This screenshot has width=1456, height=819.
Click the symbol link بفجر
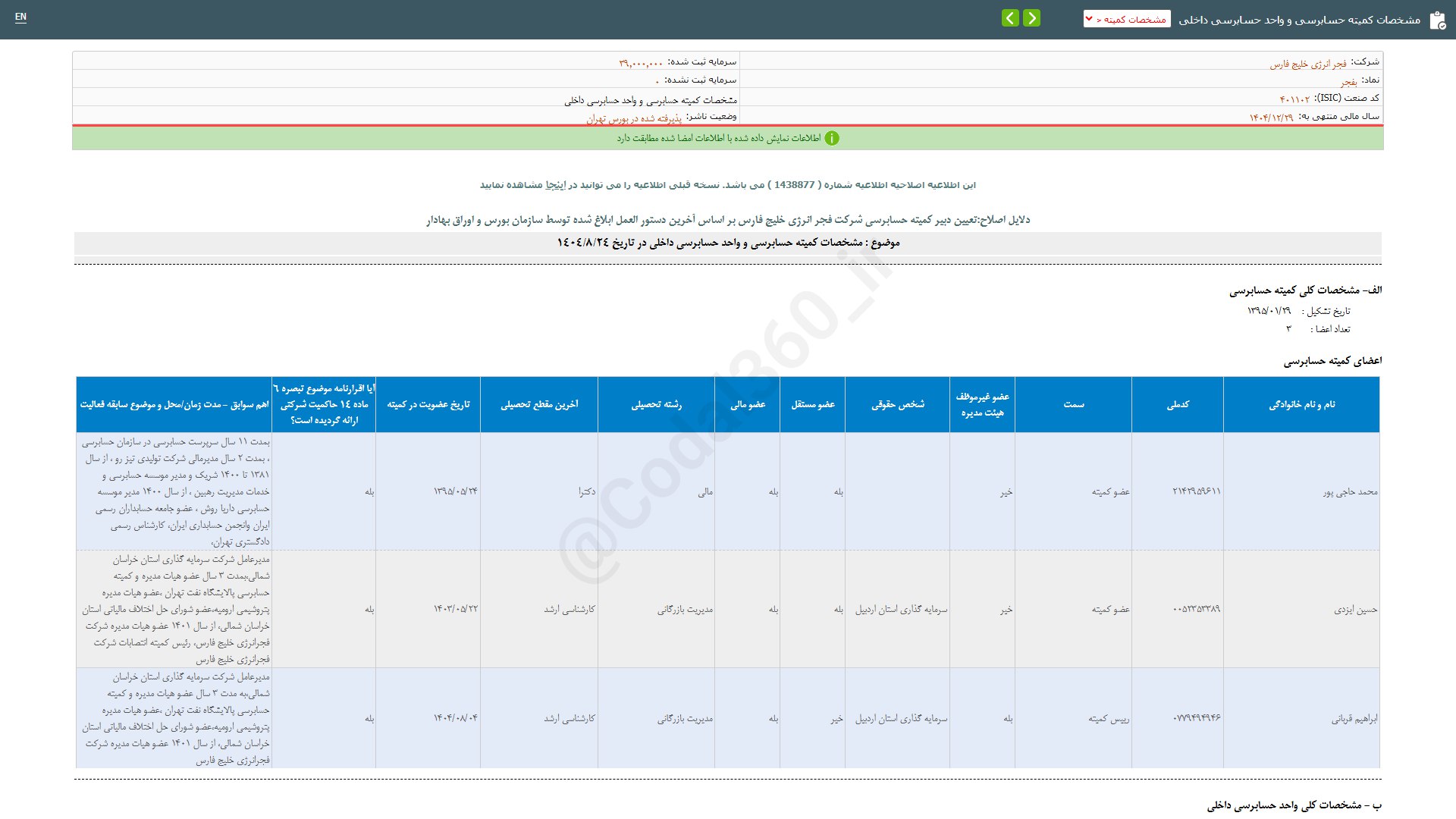1348,82
